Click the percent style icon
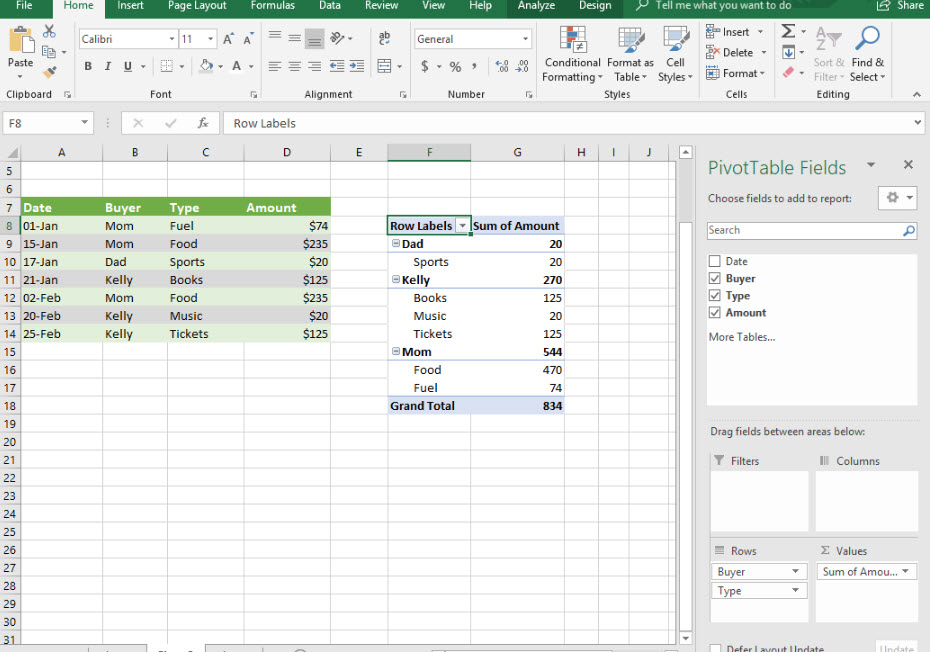This screenshot has height=652, width=931. point(455,67)
